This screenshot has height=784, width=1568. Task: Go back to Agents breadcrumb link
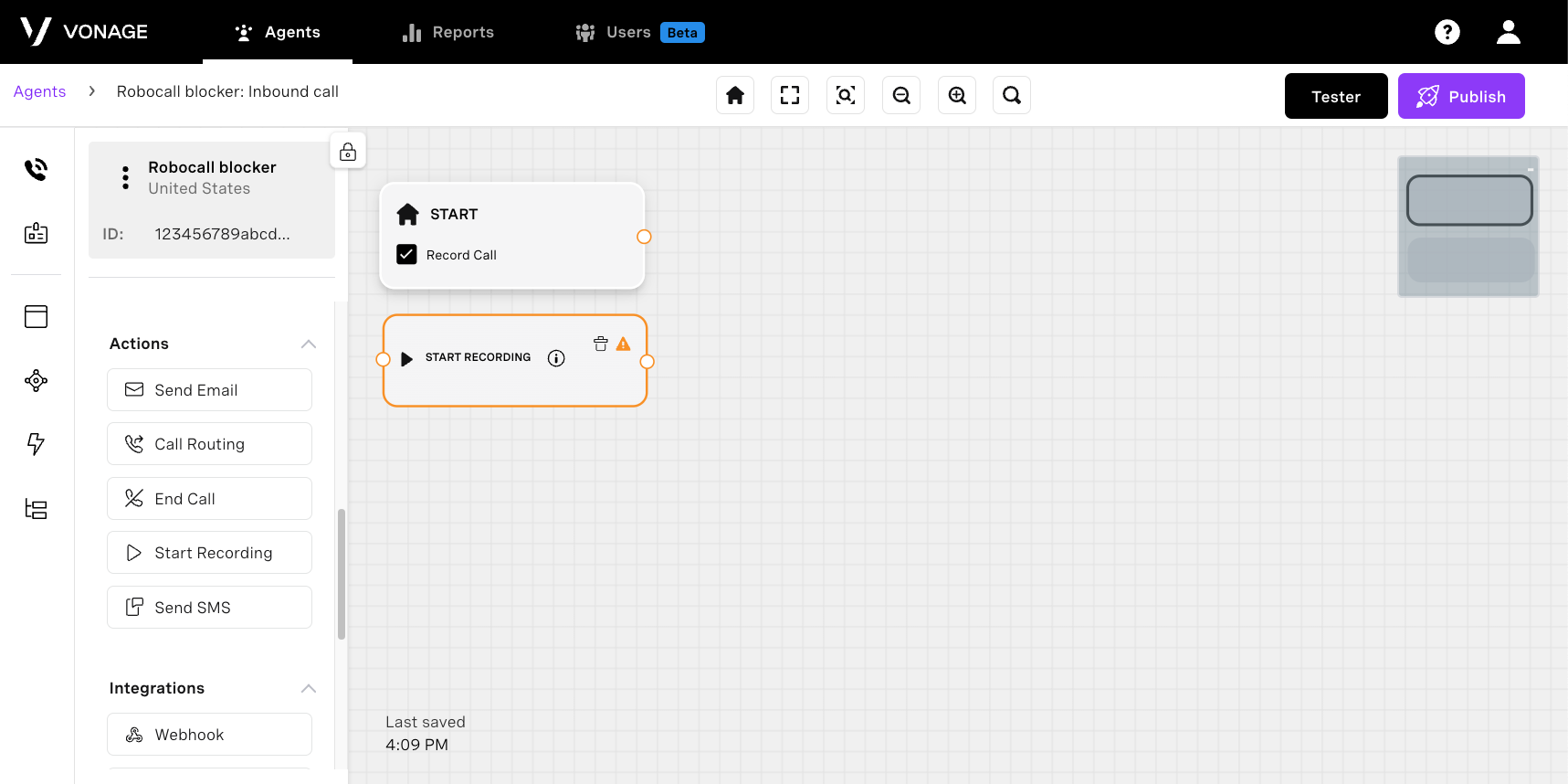point(39,91)
